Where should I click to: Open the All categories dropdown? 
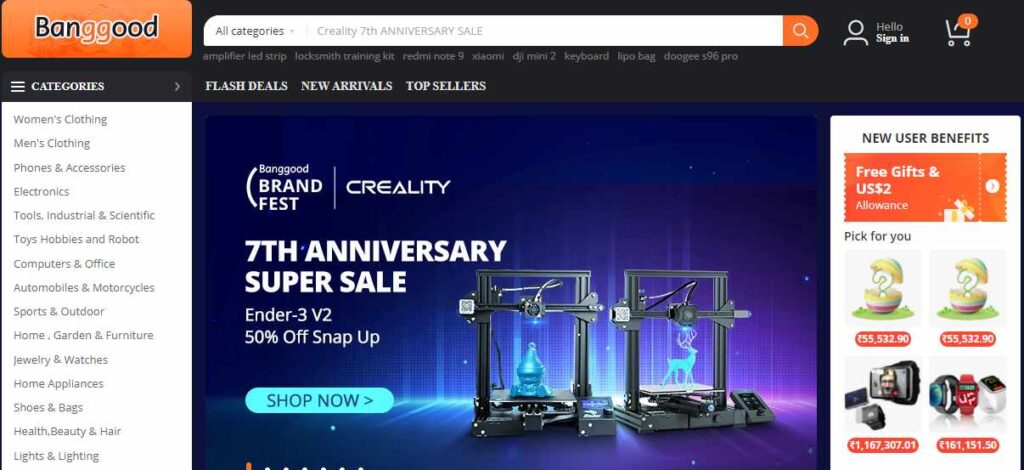tap(255, 31)
